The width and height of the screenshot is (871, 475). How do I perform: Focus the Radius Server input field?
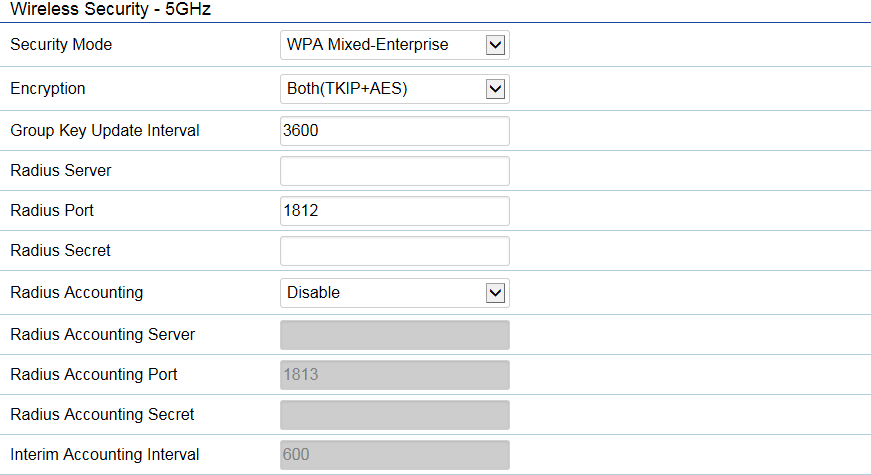coord(394,171)
